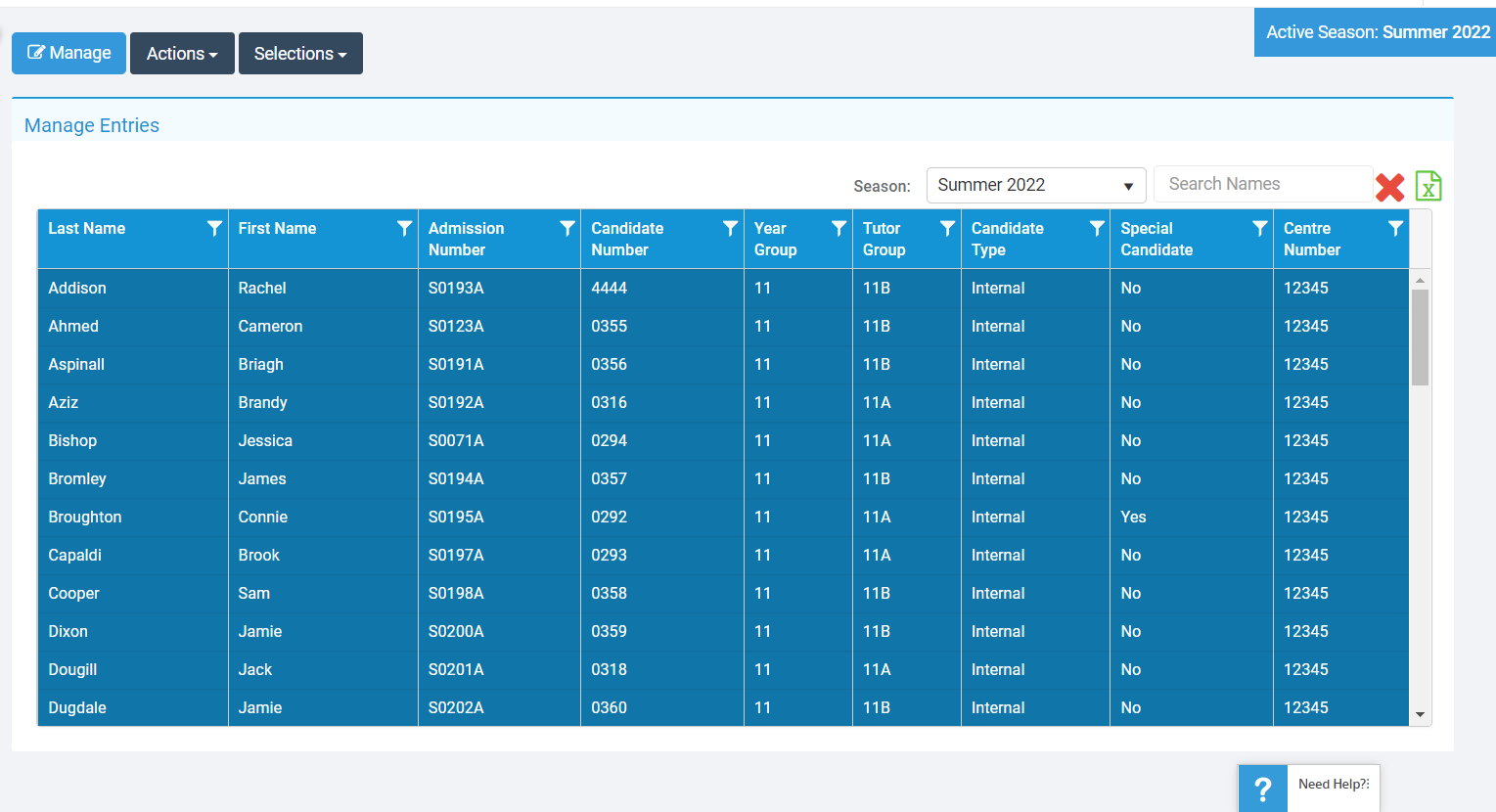Open the Selections dropdown menu
The width and height of the screenshot is (1496, 812).
point(300,54)
